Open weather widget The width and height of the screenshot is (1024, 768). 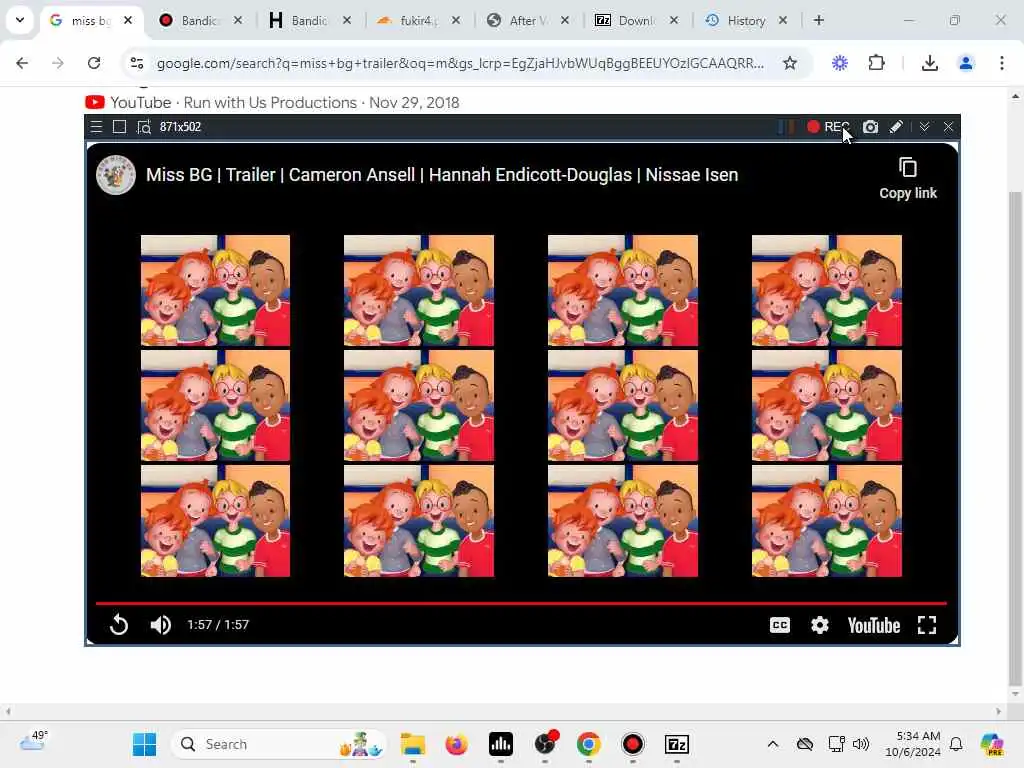[34, 741]
